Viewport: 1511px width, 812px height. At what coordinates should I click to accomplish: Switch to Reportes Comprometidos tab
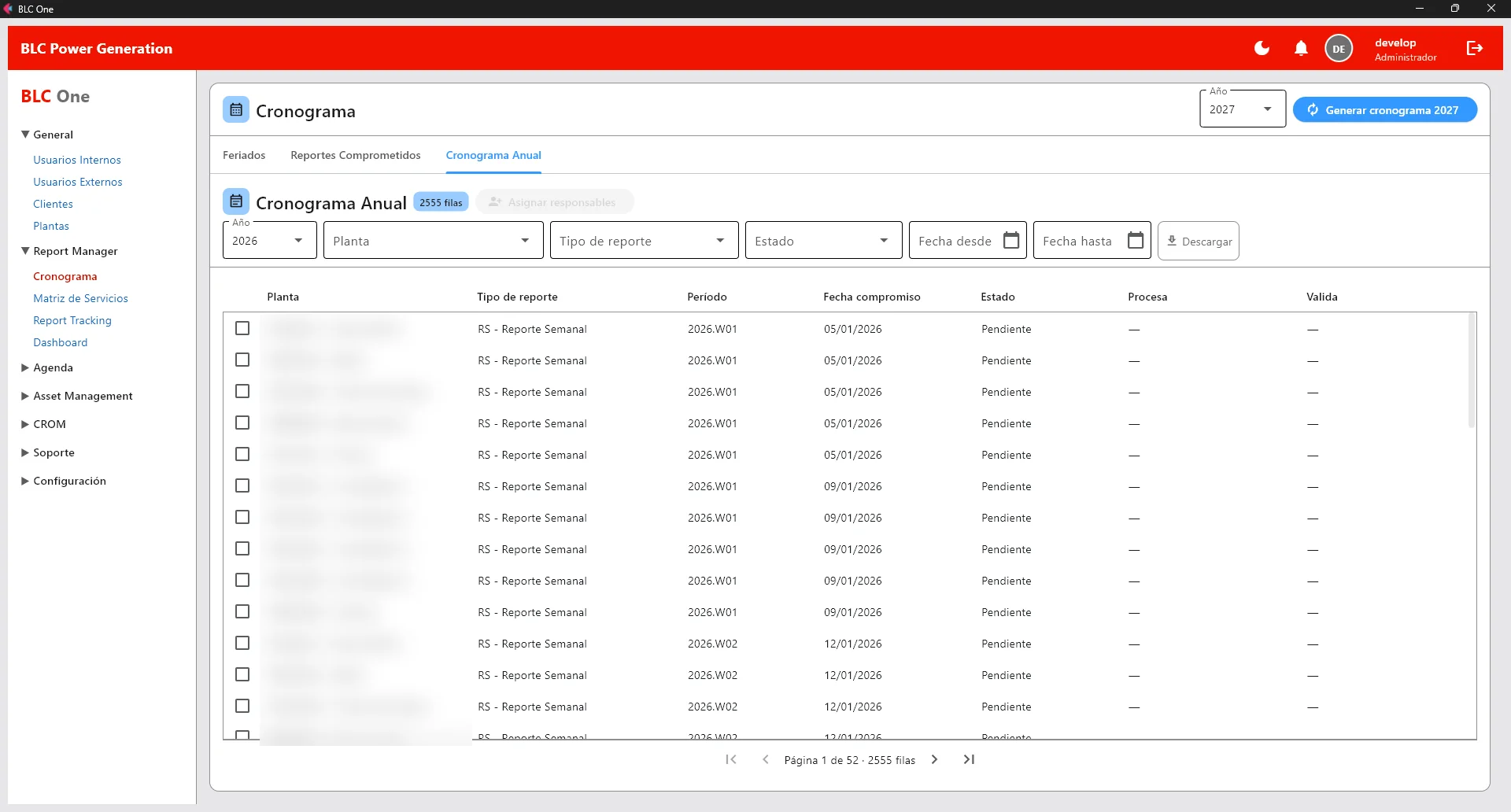coord(356,155)
